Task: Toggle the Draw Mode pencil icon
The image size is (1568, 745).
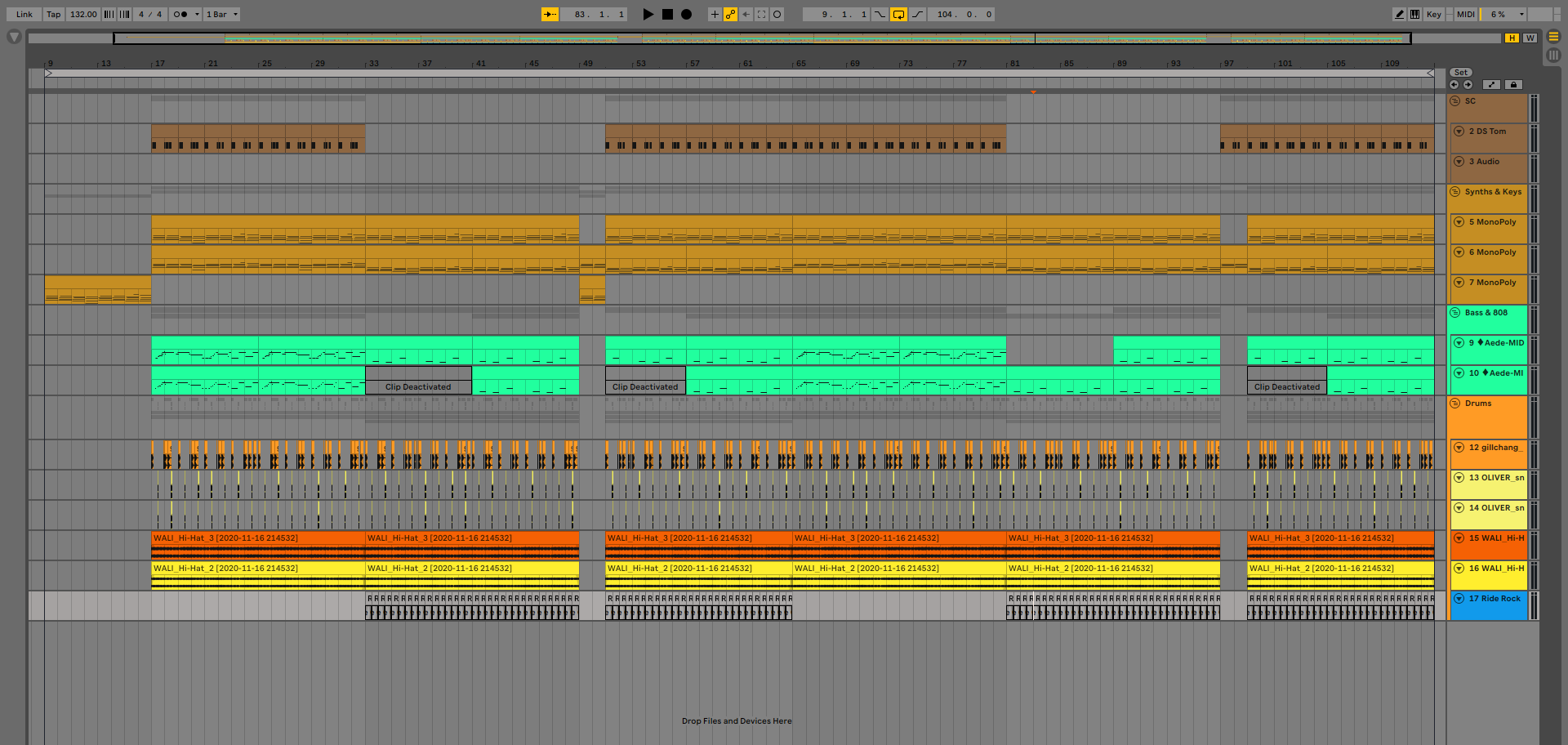Action: 1399,15
